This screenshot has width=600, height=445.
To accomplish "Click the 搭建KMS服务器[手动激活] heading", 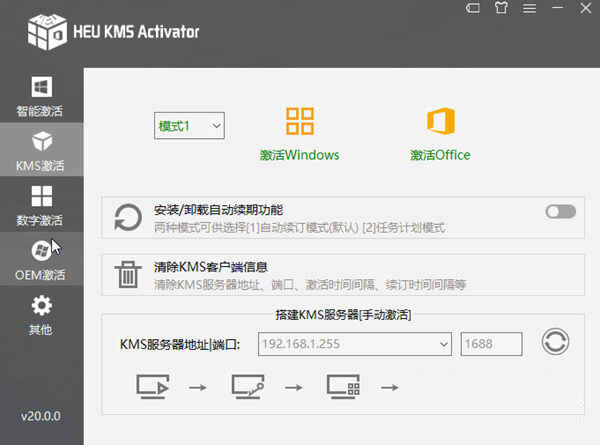I will point(343,315).
